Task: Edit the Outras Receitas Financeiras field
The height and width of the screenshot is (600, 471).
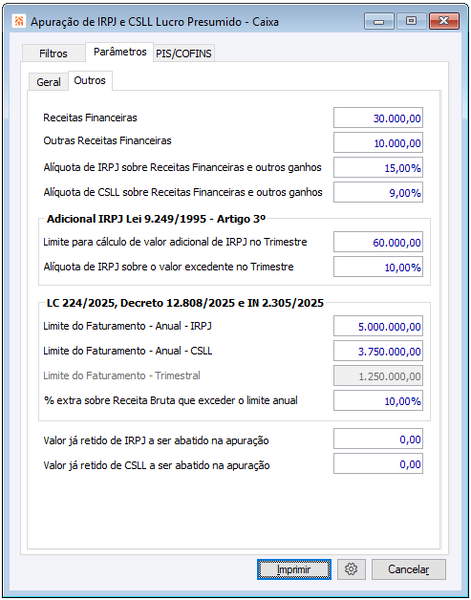Action: coord(378,143)
